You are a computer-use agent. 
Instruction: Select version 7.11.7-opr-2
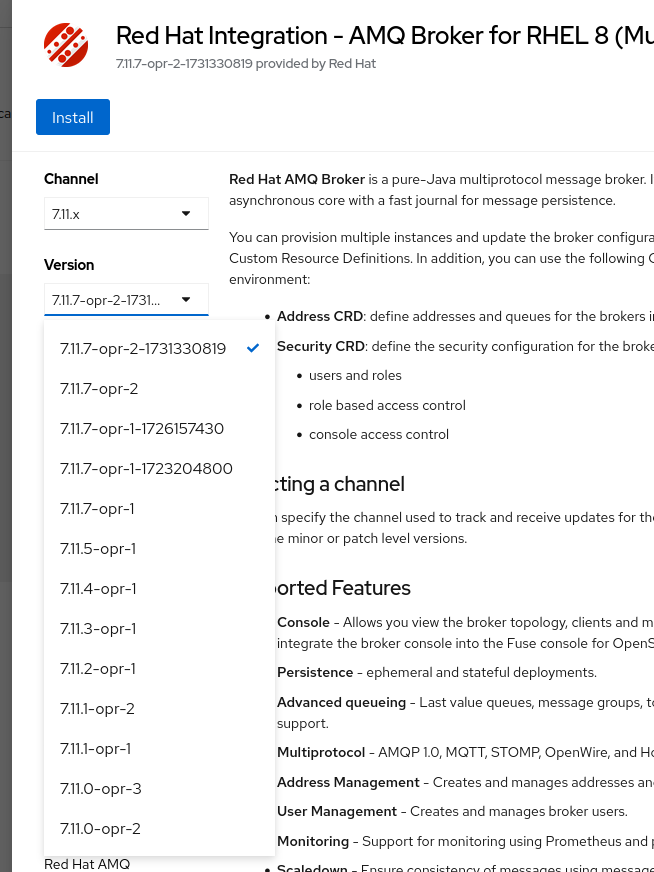(99, 389)
